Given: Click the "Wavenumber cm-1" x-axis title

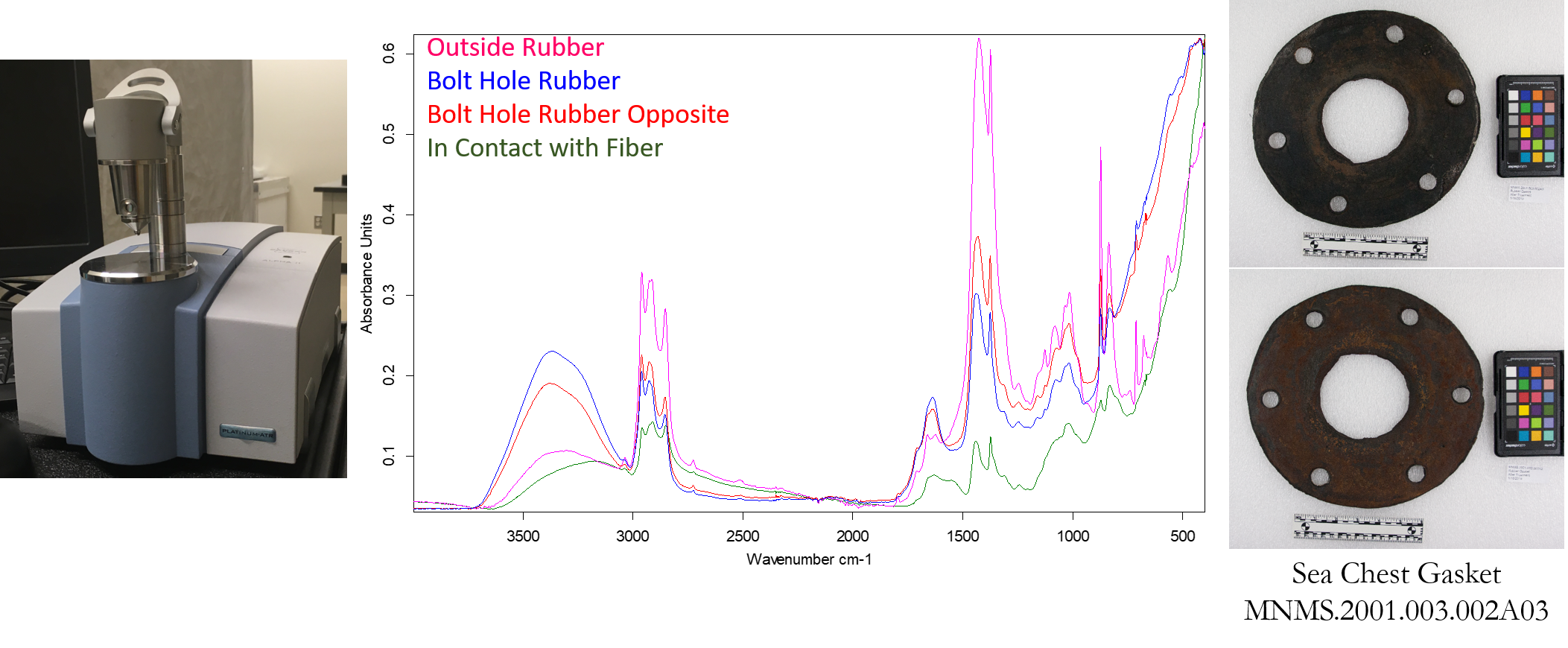Looking at the screenshot, I should (x=809, y=559).
